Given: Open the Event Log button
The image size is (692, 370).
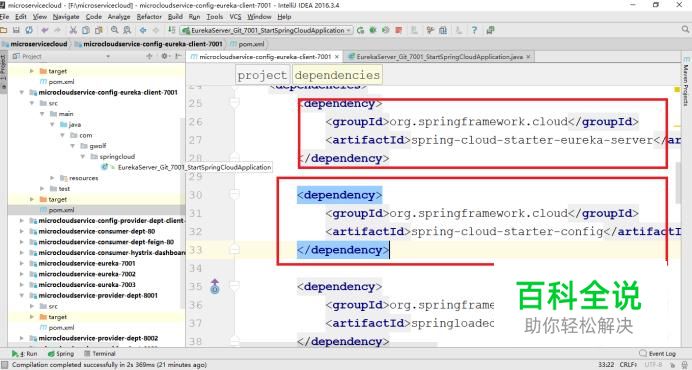Looking at the screenshot, I should point(658,354).
